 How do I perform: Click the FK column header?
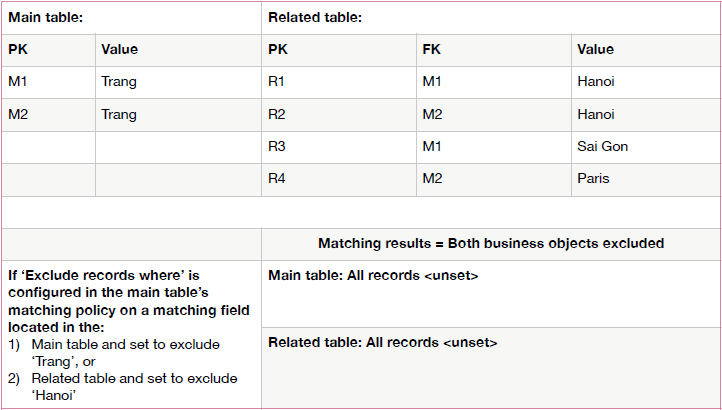pyautogui.click(x=432, y=49)
